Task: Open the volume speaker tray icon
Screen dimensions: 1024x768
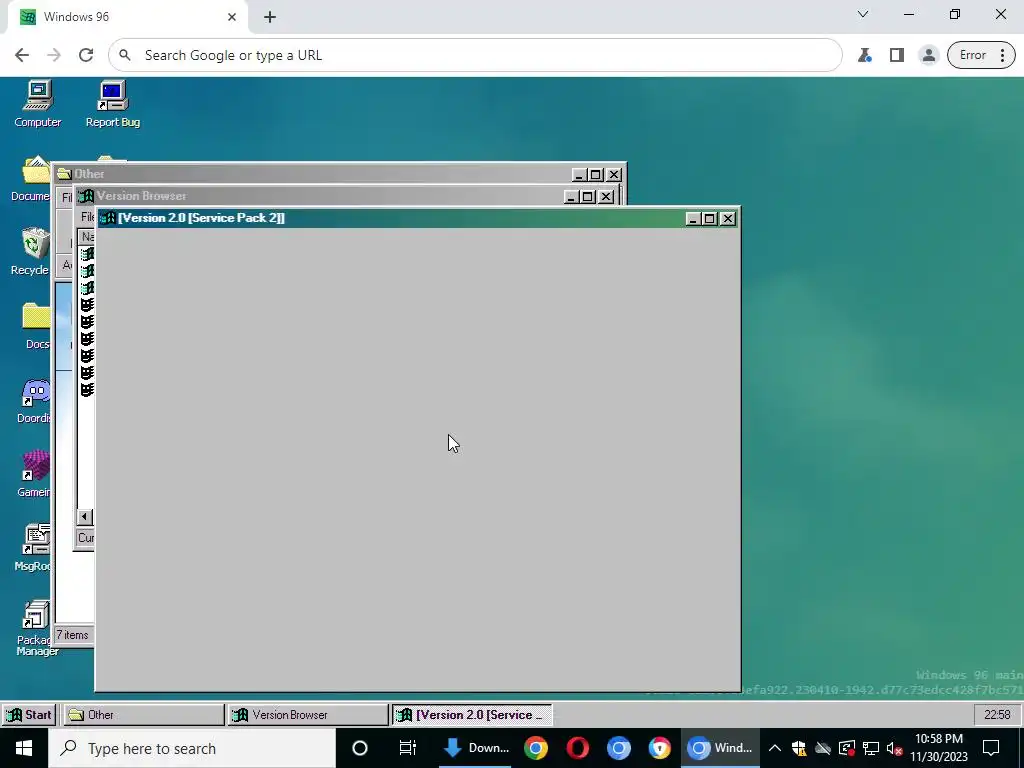Action: [895, 748]
